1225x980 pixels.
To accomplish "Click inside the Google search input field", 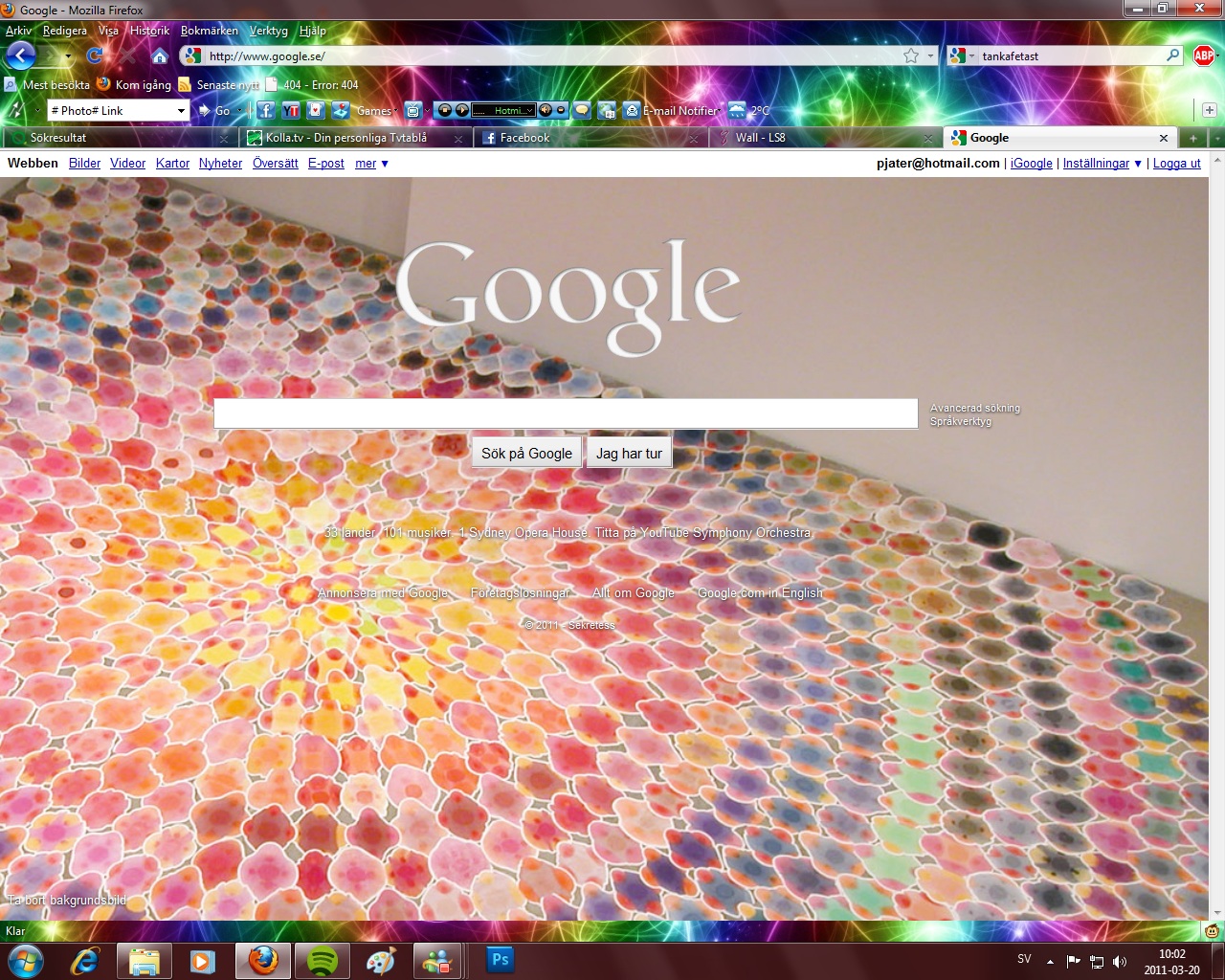I will (565, 413).
